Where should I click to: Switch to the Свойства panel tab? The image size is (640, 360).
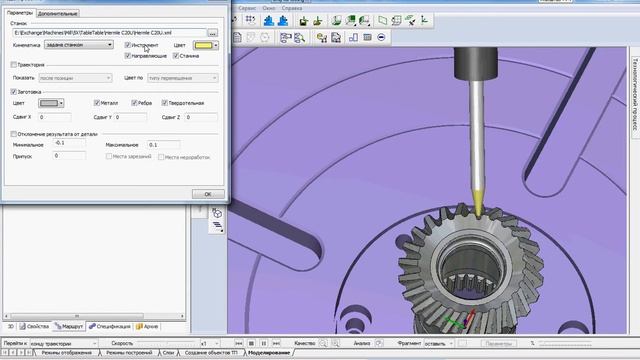(34, 327)
